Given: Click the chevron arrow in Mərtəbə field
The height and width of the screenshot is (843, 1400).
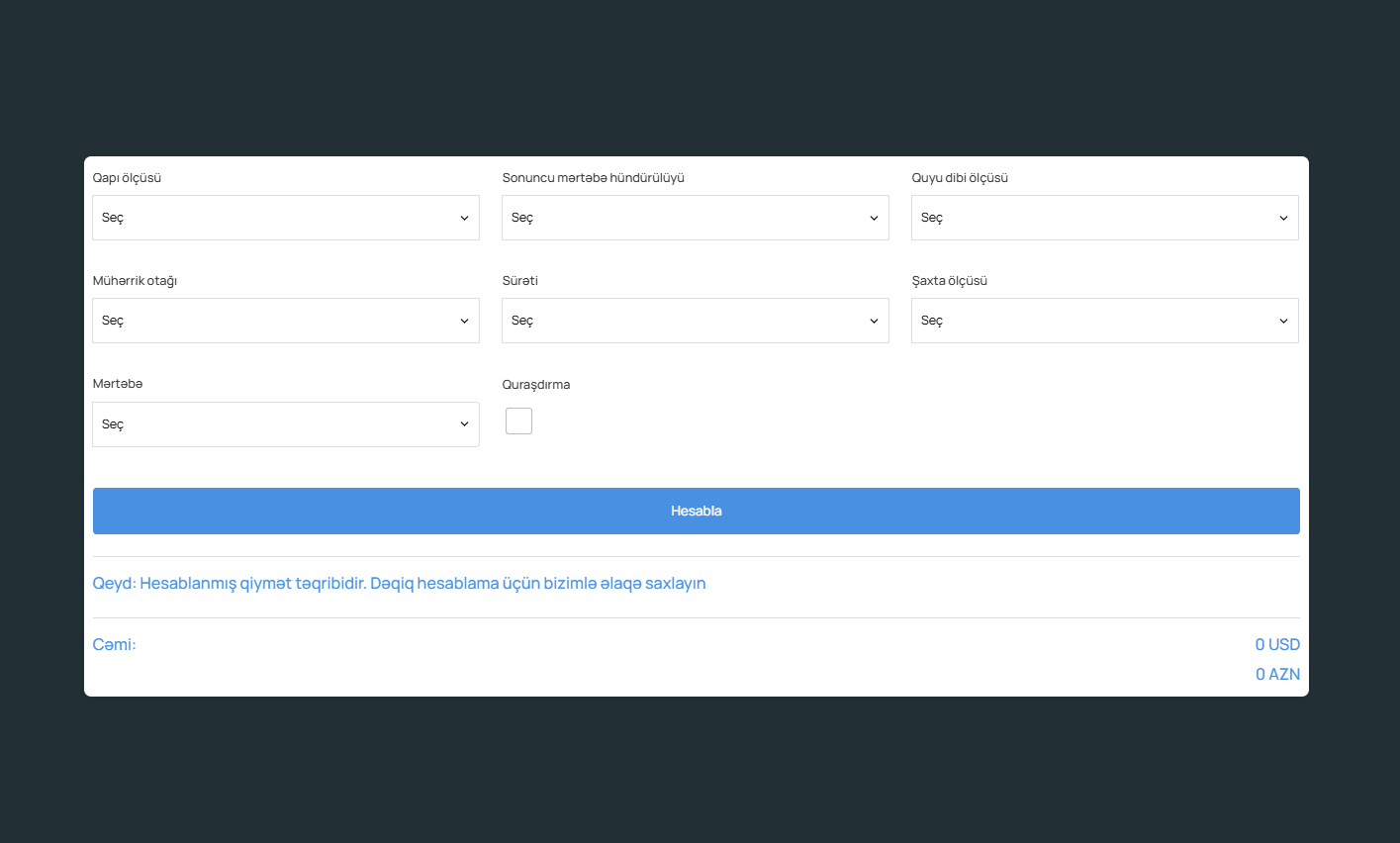Looking at the screenshot, I should [x=464, y=424].
